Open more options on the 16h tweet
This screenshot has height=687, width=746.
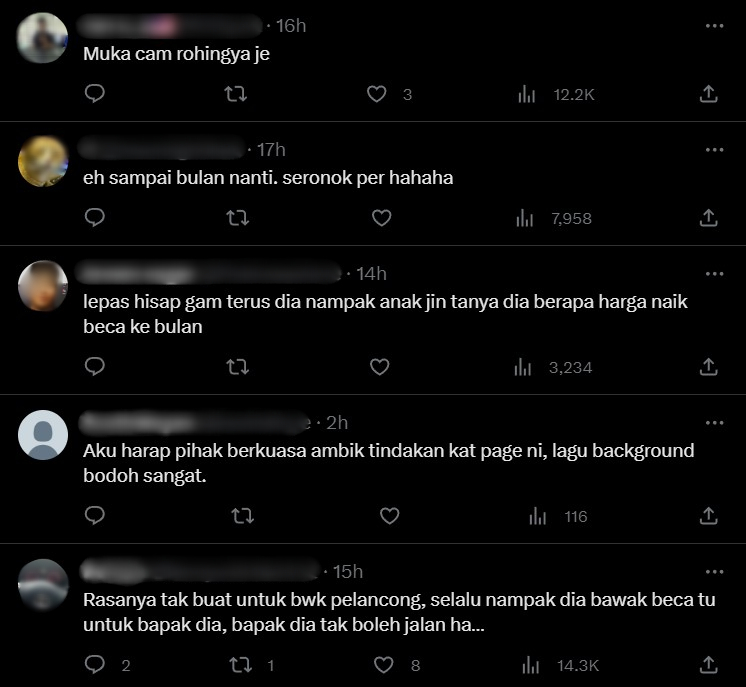(x=714, y=26)
